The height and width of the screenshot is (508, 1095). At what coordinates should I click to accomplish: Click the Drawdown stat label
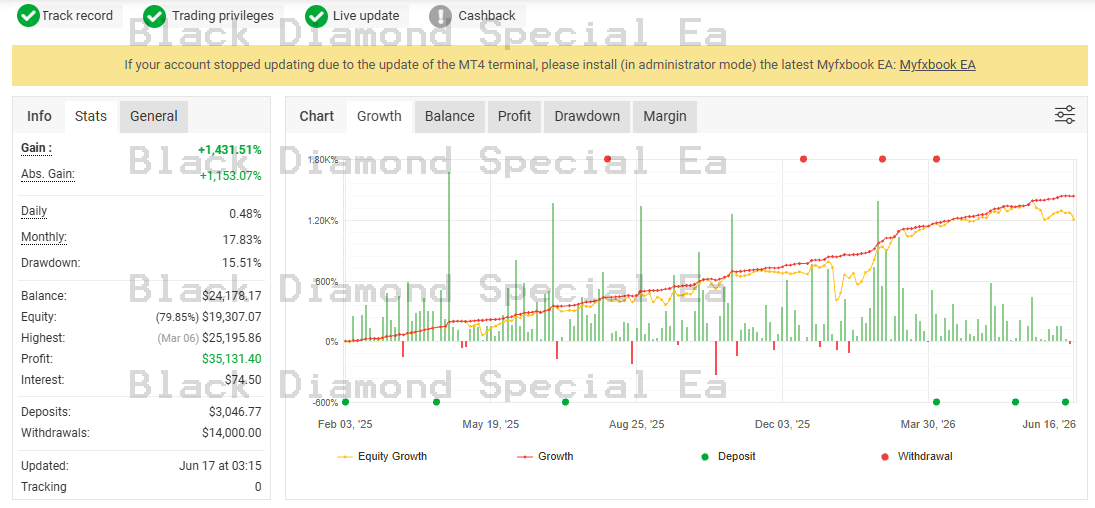(x=50, y=263)
